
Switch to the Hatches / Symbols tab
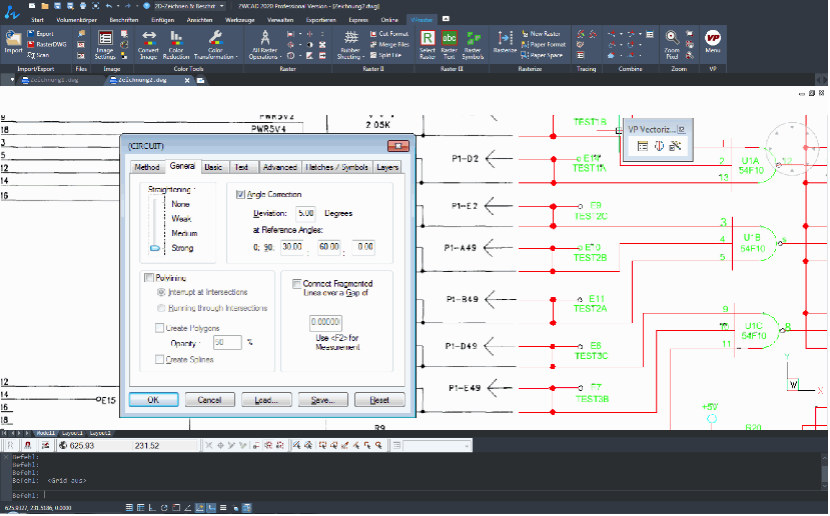click(337, 167)
